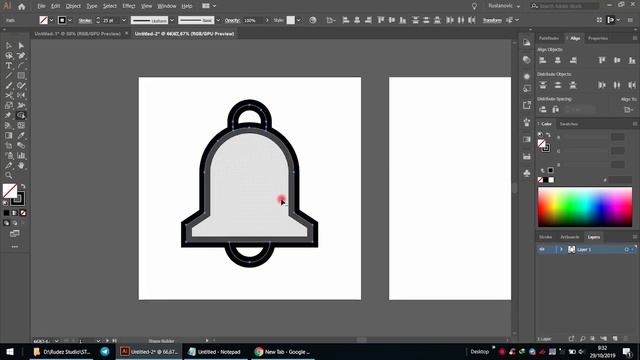Select the Type tool
The width and height of the screenshot is (640, 360).
9,66
